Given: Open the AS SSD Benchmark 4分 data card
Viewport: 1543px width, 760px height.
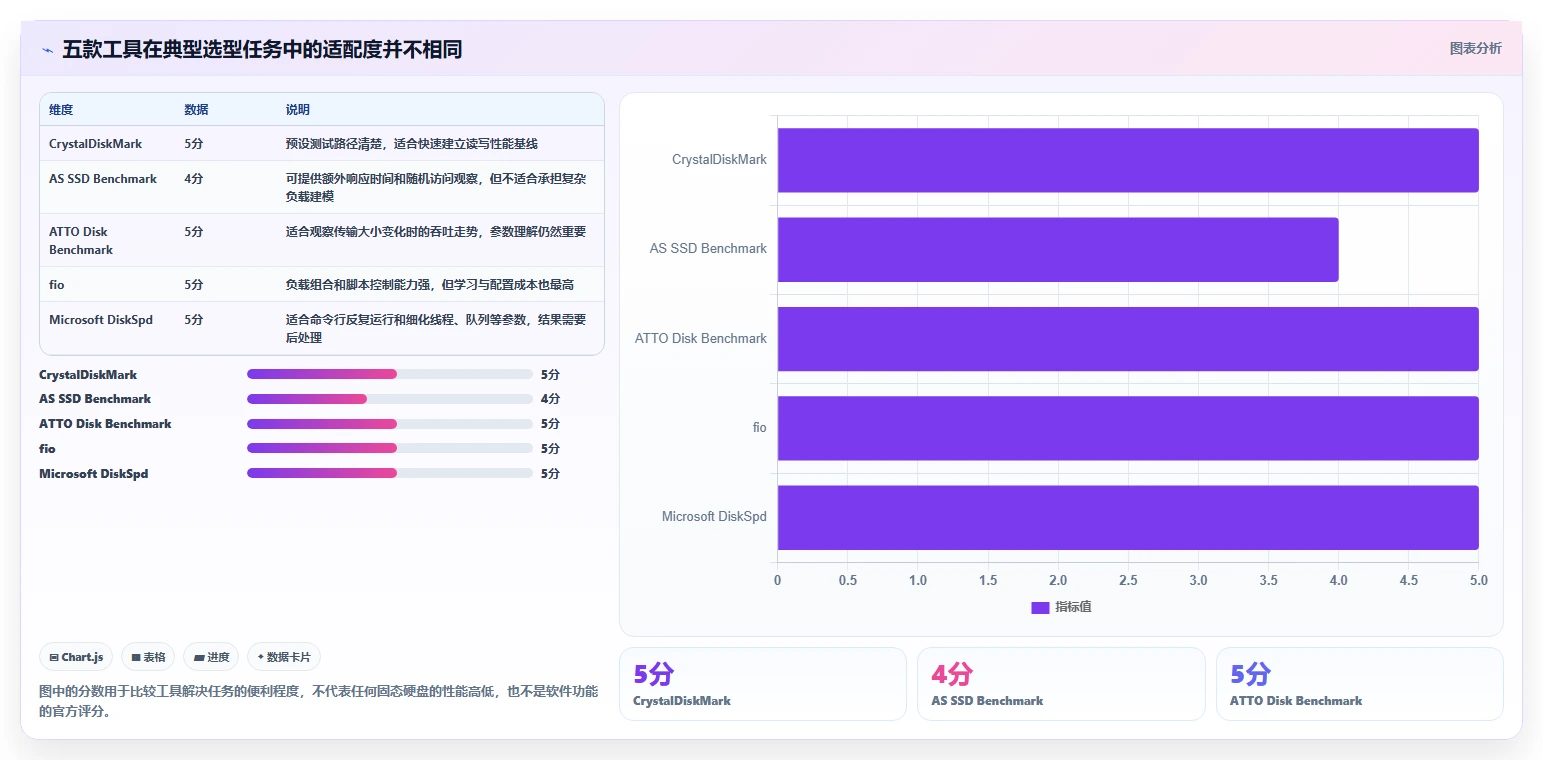Looking at the screenshot, I should (1061, 684).
